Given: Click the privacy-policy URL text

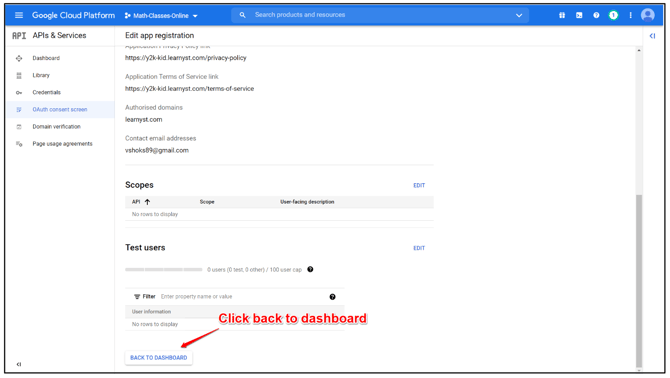Looking at the screenshot, I should click(x=186, y=58).
